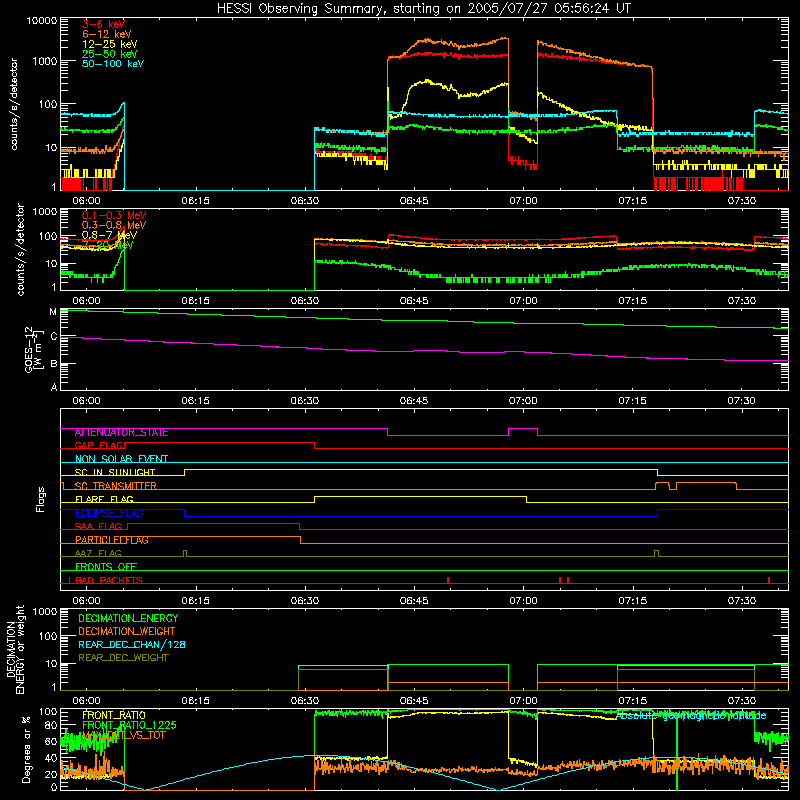Screen dimensions: 800x800
Task: Click the A class tick on GOES axis
Action: tap(54, 387)
